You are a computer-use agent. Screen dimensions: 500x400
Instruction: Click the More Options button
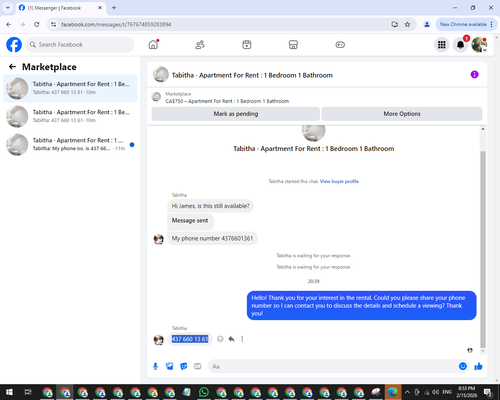point(402,114)
